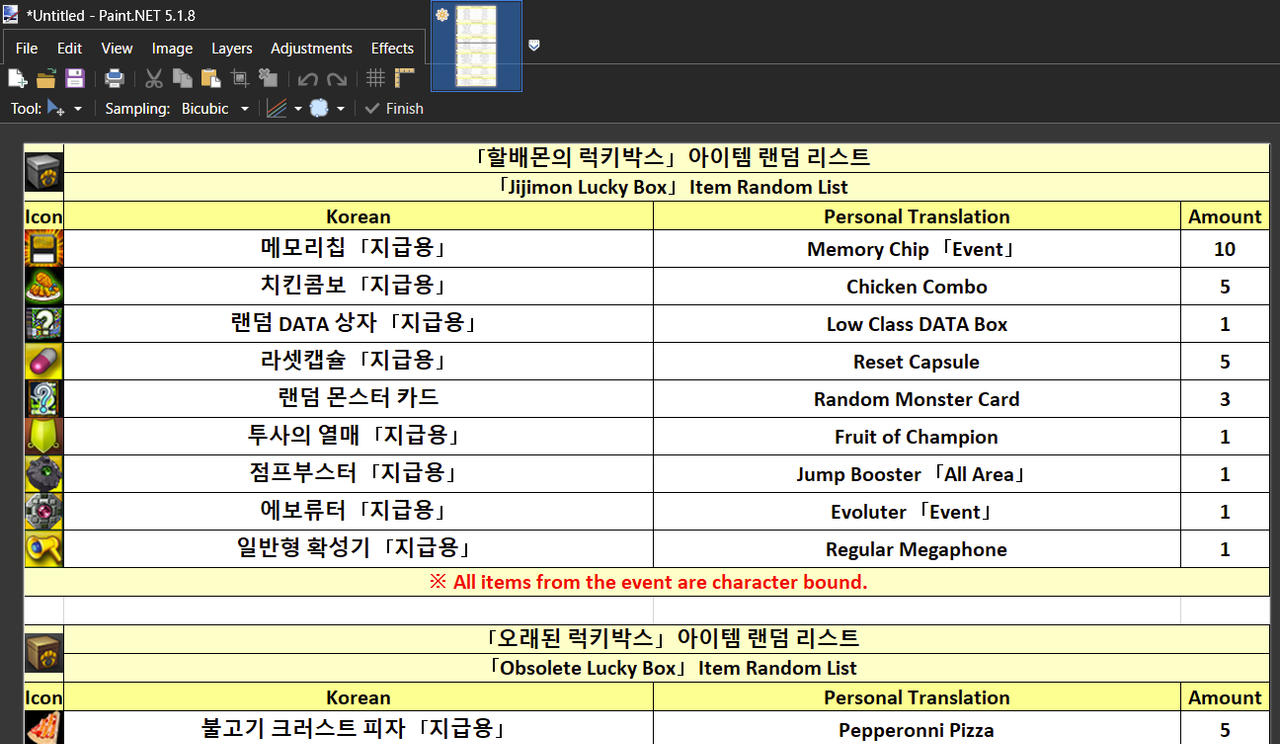This screenshot has height=744, width=1280.
Task: Click the Jump Booster item icon
Action: tap(44, 474)
